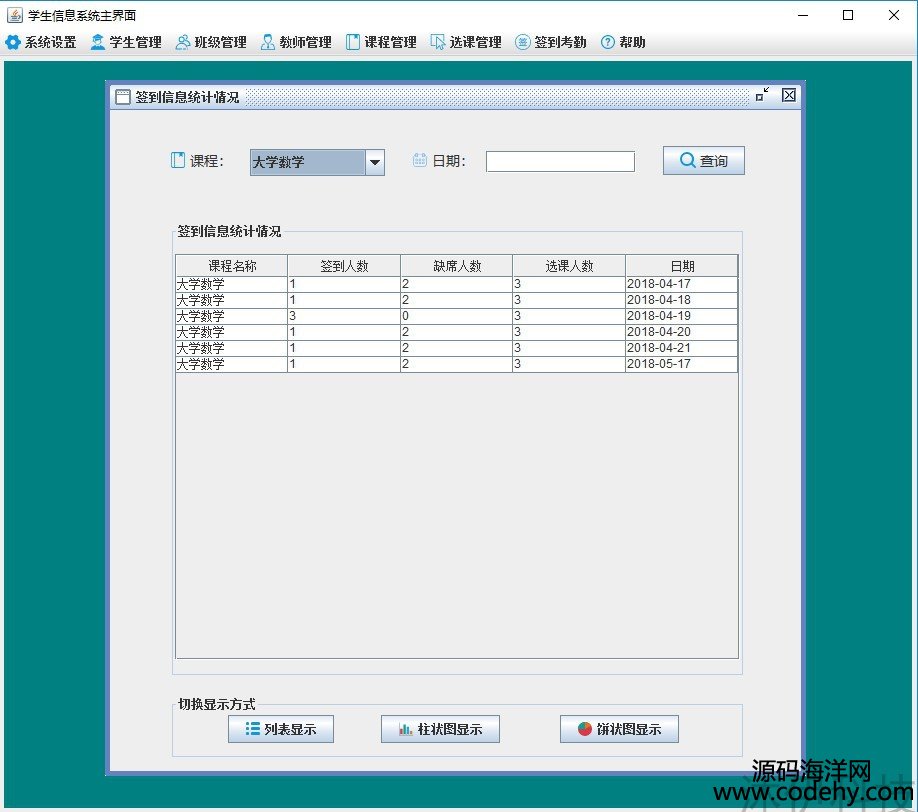Click 大学数学 in the 2018-04-17 row
Image resolution: width=918 pixels, height=812 pixels.
point(232,284)
